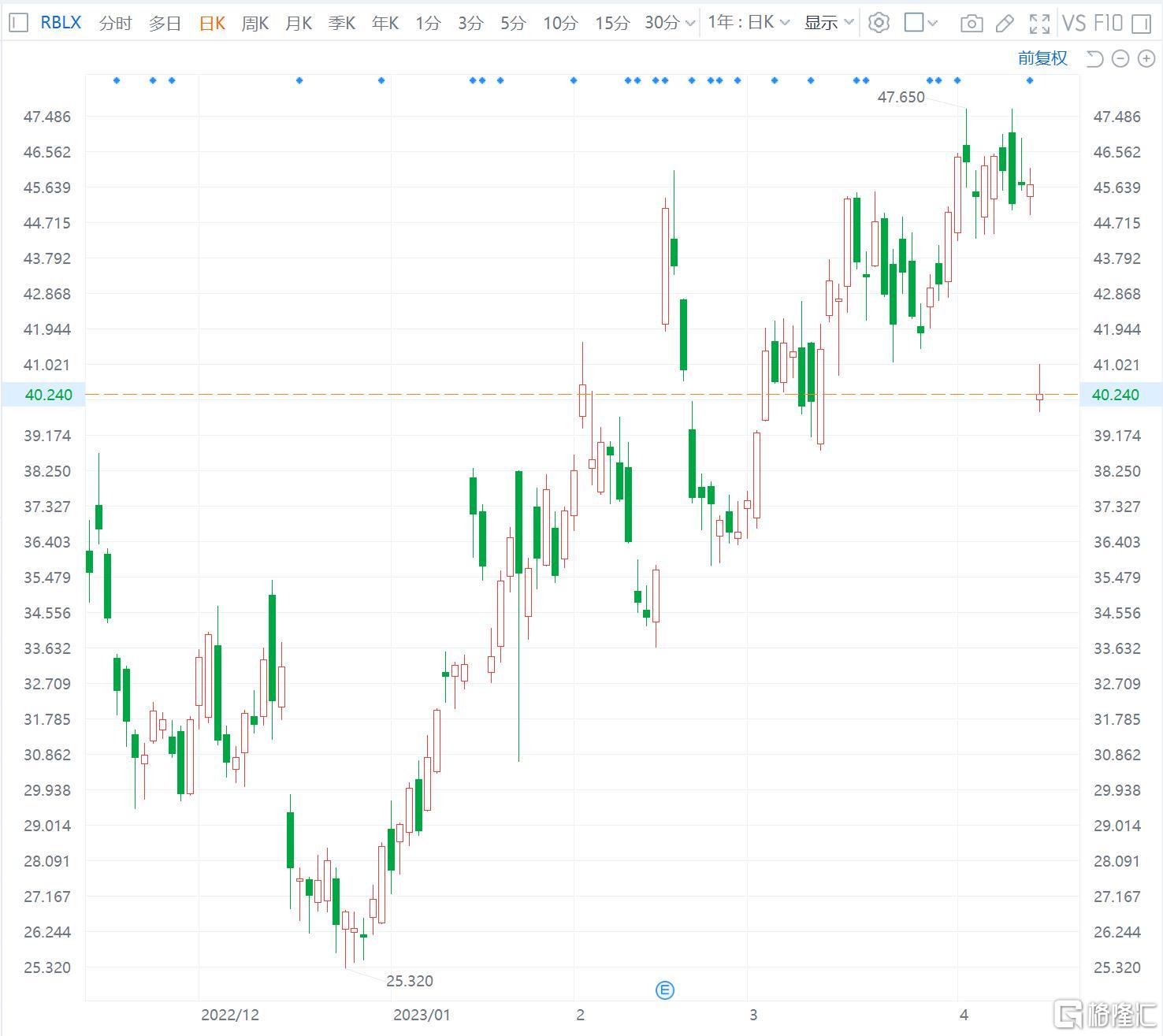
Task: Expand the 30分 interval dropdown
Action: point(670,23)
